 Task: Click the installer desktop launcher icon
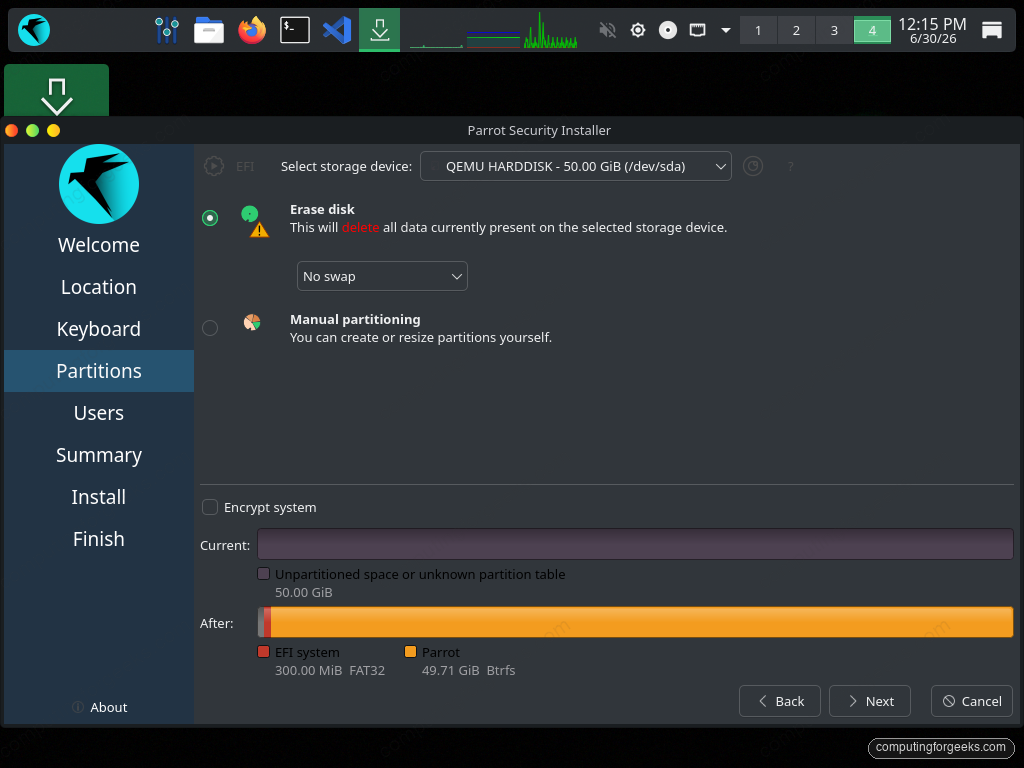click(57, 91)
